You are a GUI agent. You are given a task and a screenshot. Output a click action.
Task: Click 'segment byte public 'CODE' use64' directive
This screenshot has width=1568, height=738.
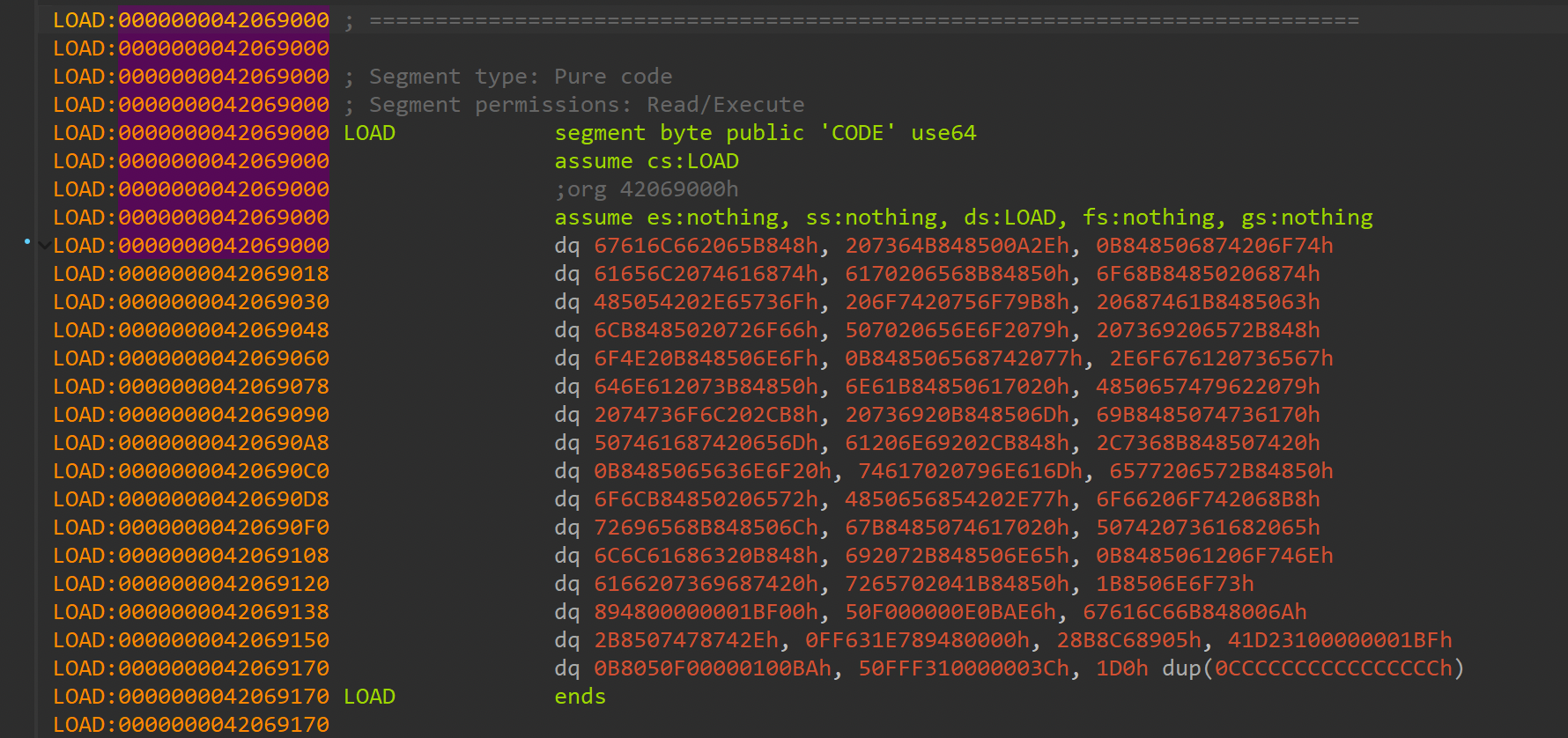[x=766, y=133]
